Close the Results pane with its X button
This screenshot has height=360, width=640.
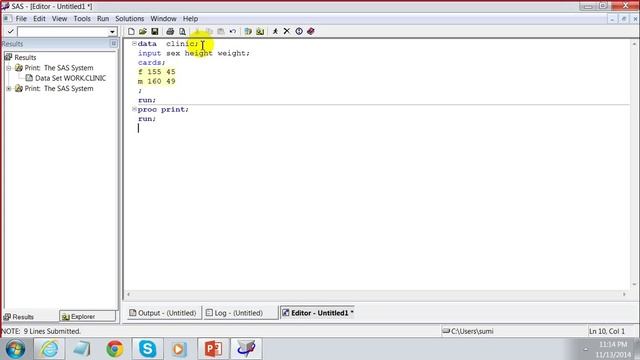tap(113, 44)
